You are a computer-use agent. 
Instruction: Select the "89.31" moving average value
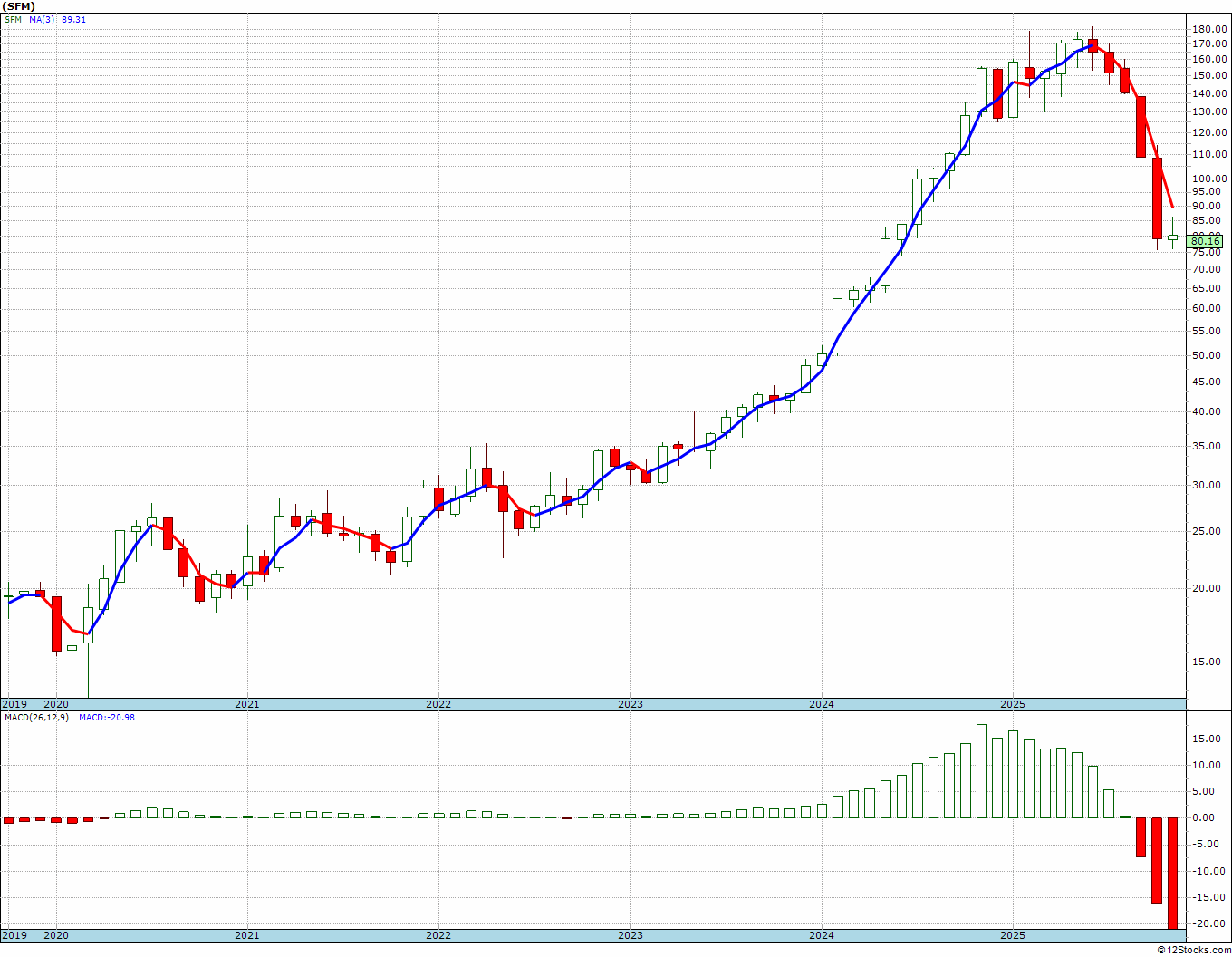click(74, 20)
